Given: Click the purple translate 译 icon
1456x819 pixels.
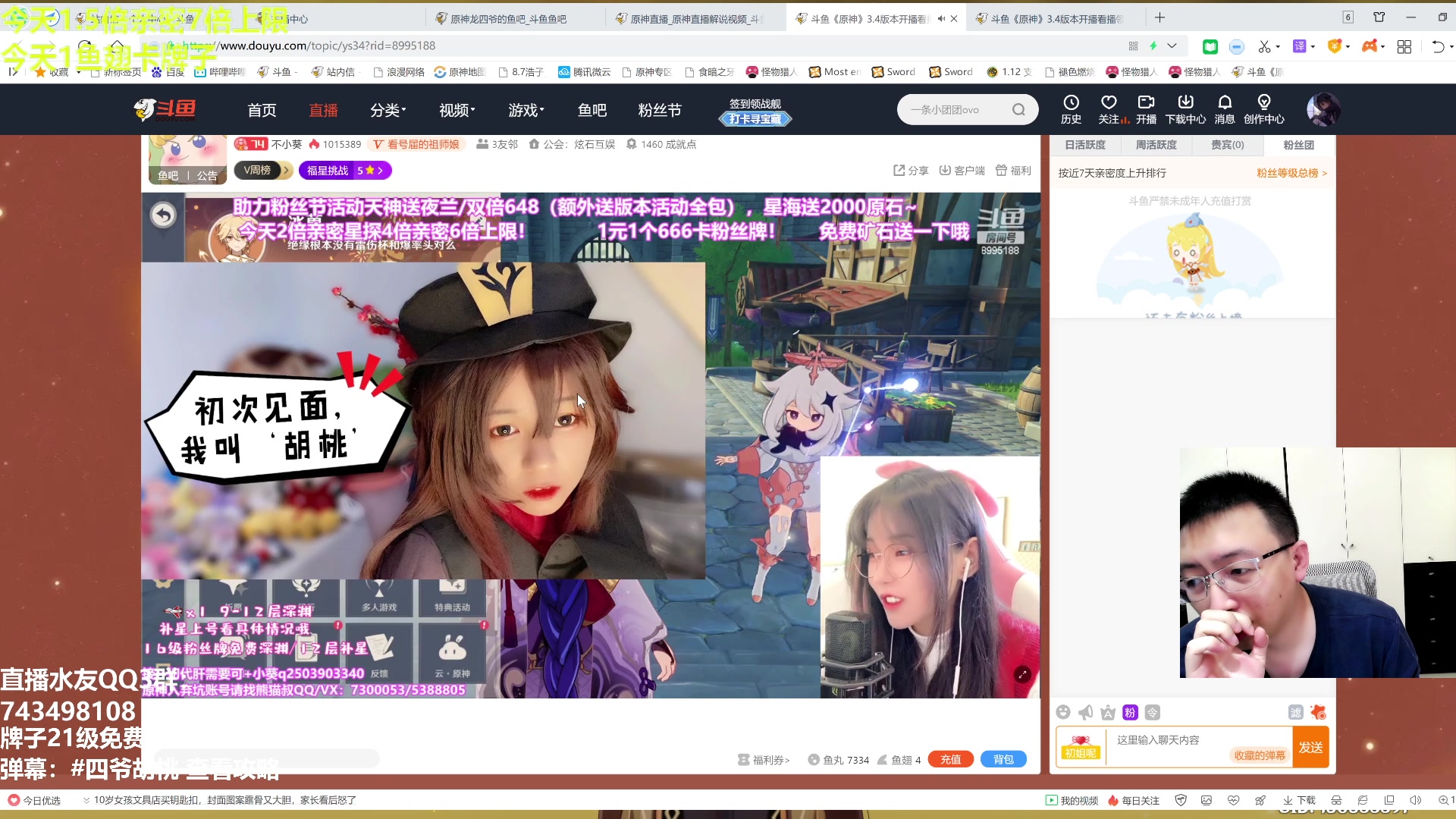Looking at the screenshot, I should [1299, 47].
